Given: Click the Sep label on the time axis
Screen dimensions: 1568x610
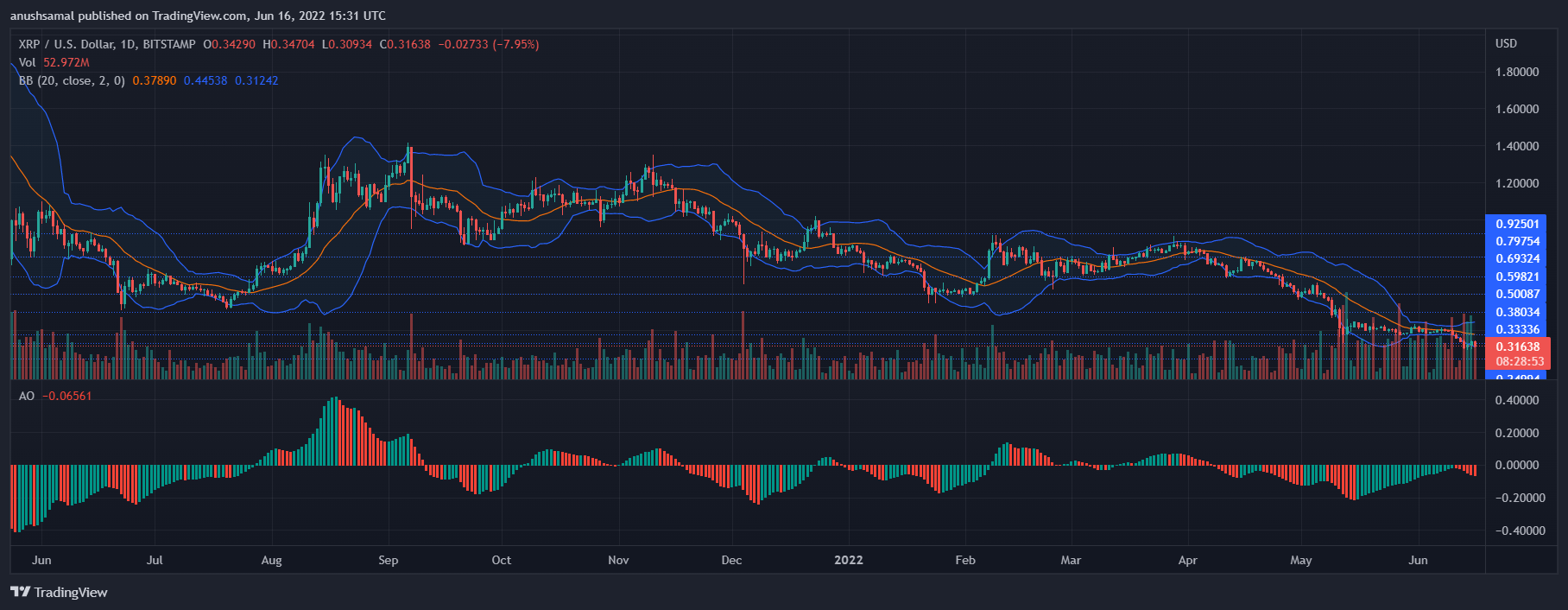Looking at the screenshot, I should tap(388, 560).
